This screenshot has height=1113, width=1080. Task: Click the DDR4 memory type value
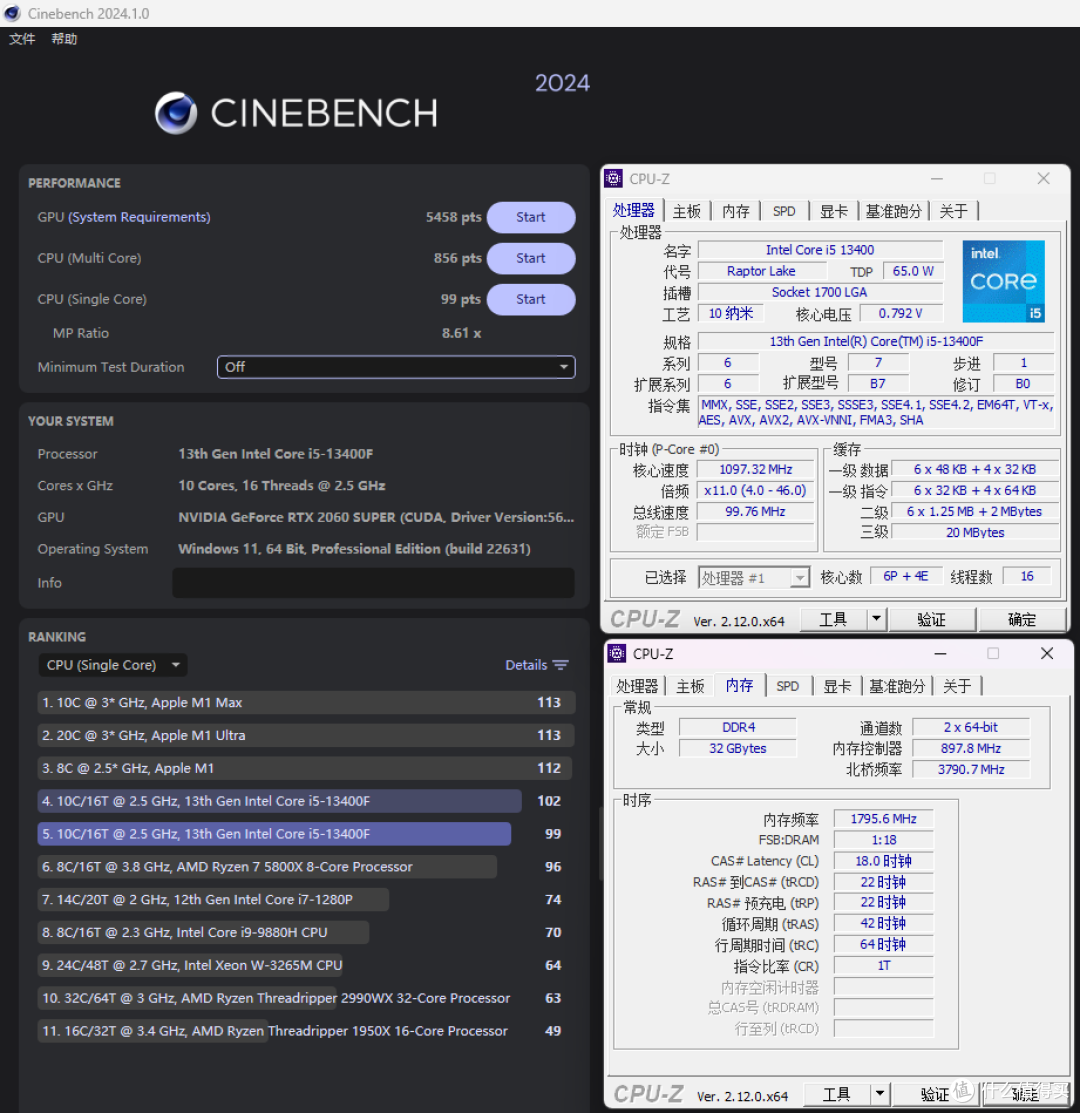click(738, 728)
